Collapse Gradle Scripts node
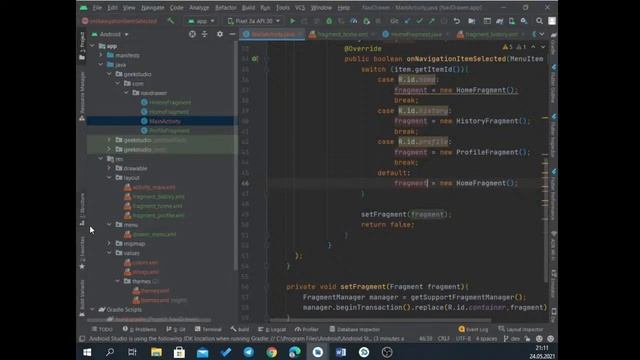Screen dimensions: 640x360 tap(92, 309)
